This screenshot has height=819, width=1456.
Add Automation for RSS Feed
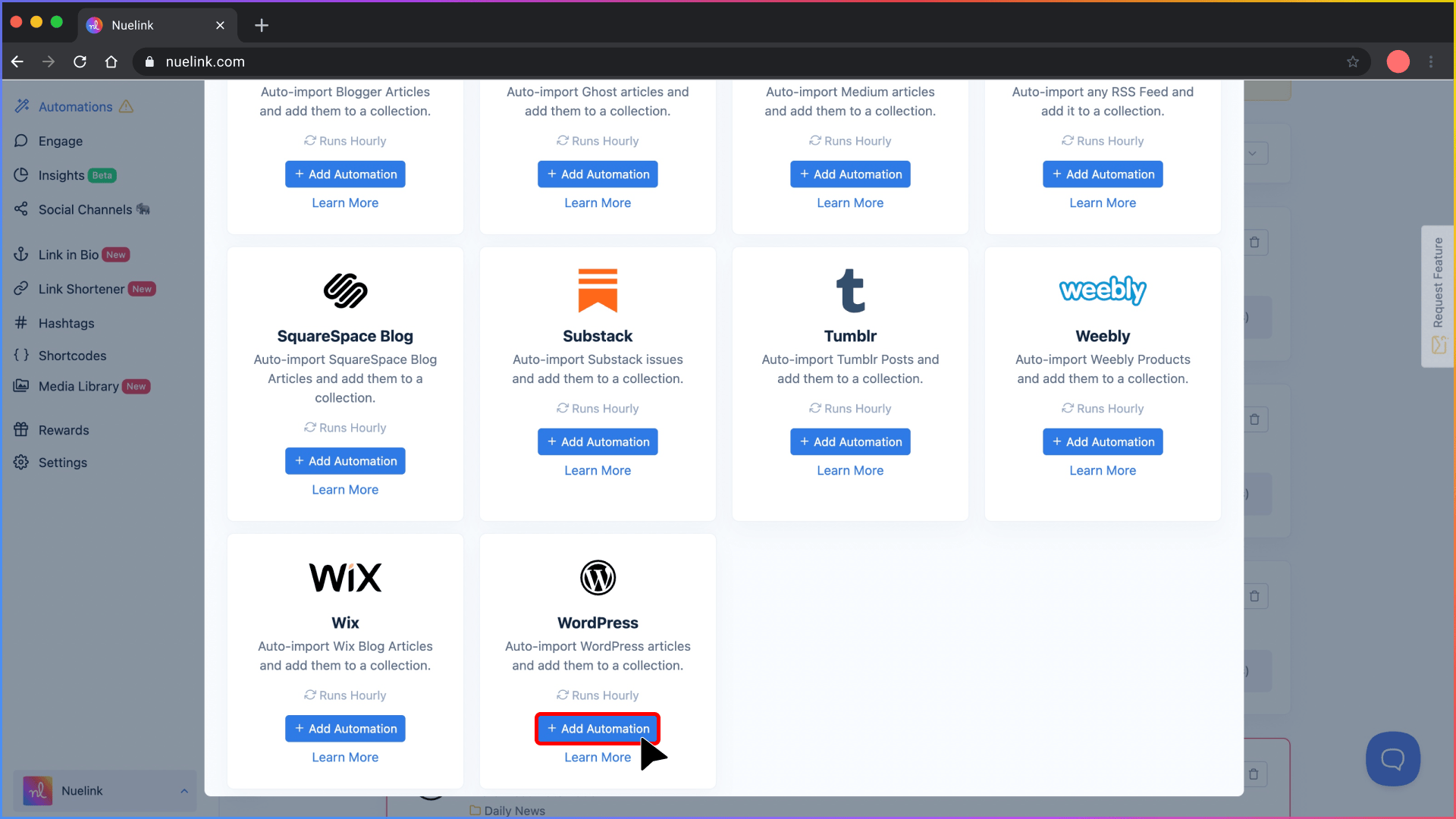pyautogui.click(x=1103, y=174)
